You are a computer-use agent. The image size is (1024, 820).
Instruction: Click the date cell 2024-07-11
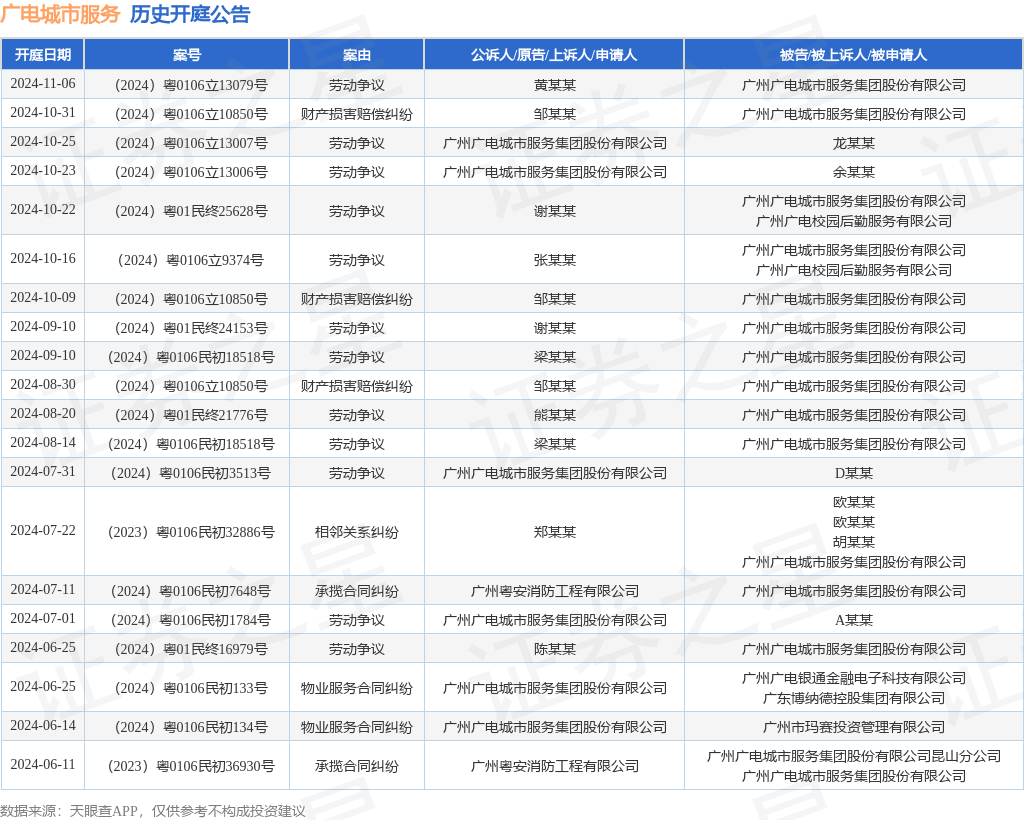[42, 590]
